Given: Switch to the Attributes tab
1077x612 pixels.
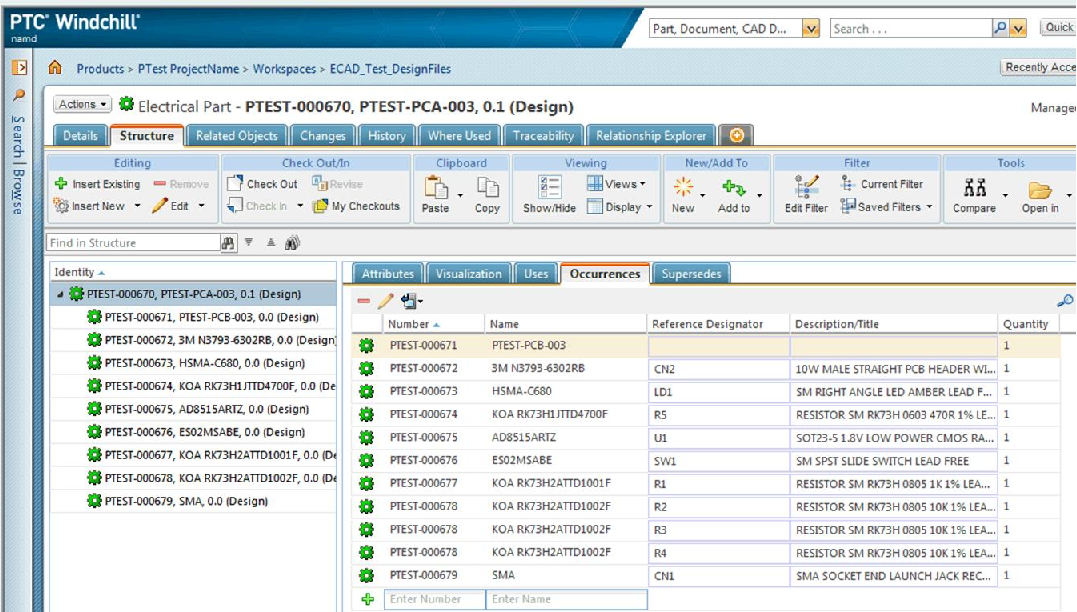Looking at the screenshot, I should 388,273.
